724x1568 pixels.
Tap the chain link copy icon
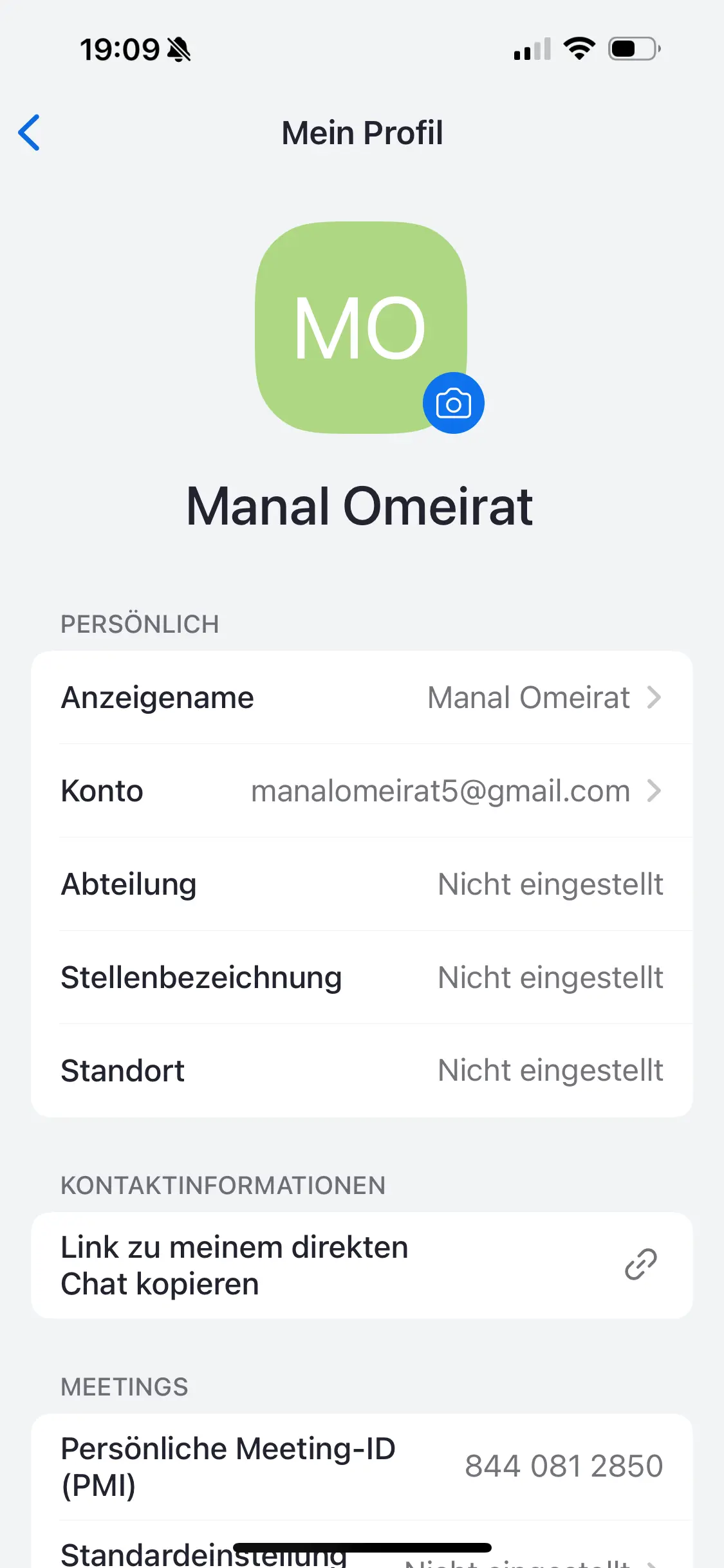(641, 1264)
